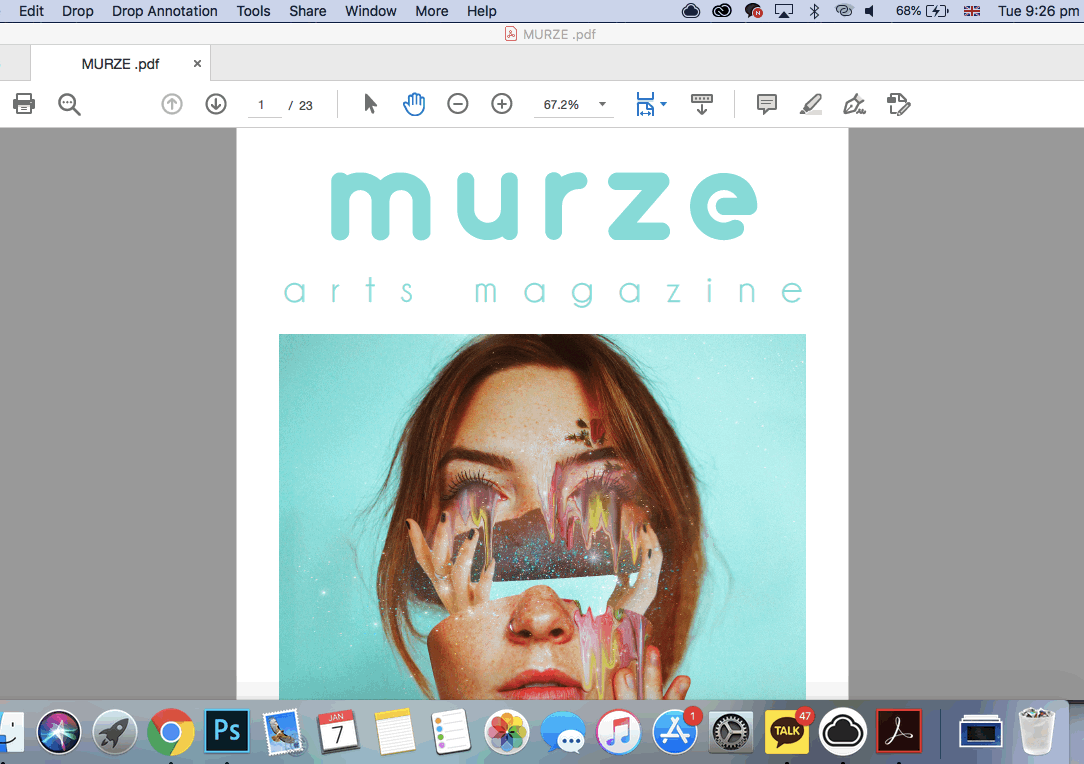The image size is (1084, 764).
Task: Click the fit-width page display icon
Action: [x=645, y=104]
